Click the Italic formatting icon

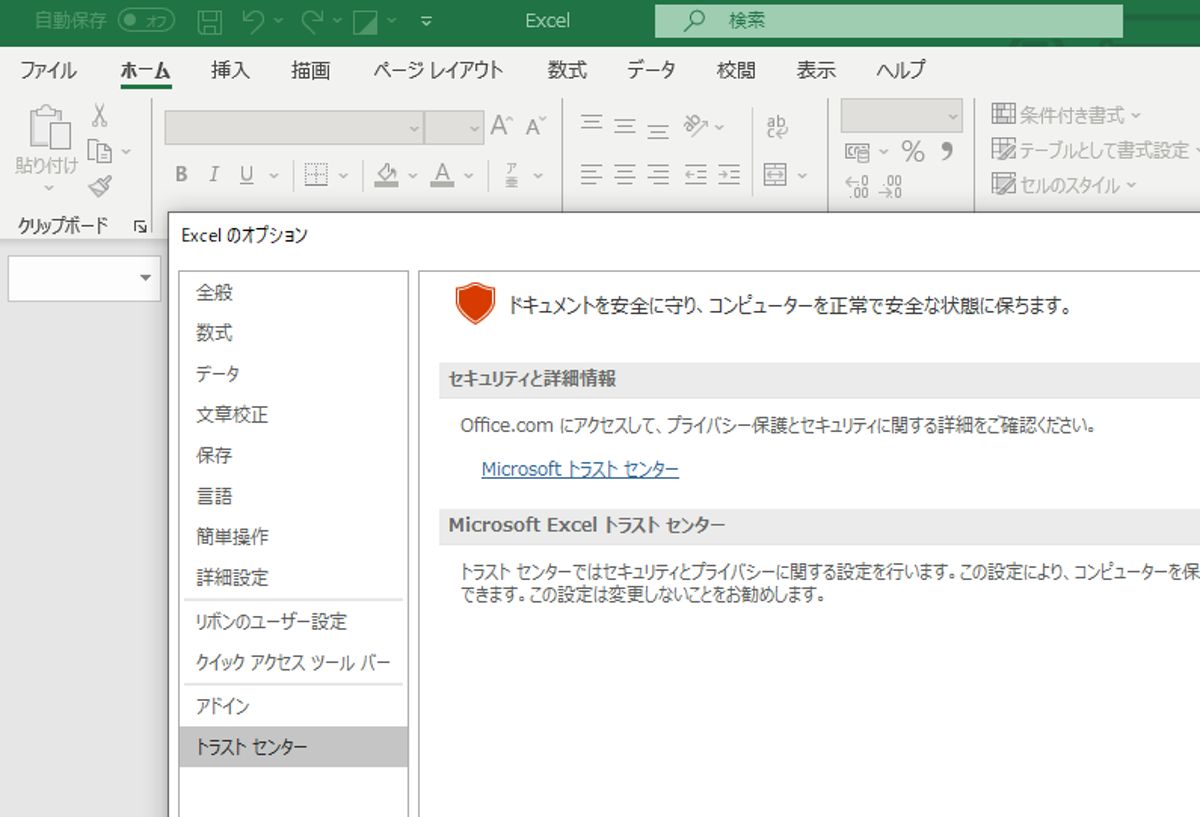(213, 175)
